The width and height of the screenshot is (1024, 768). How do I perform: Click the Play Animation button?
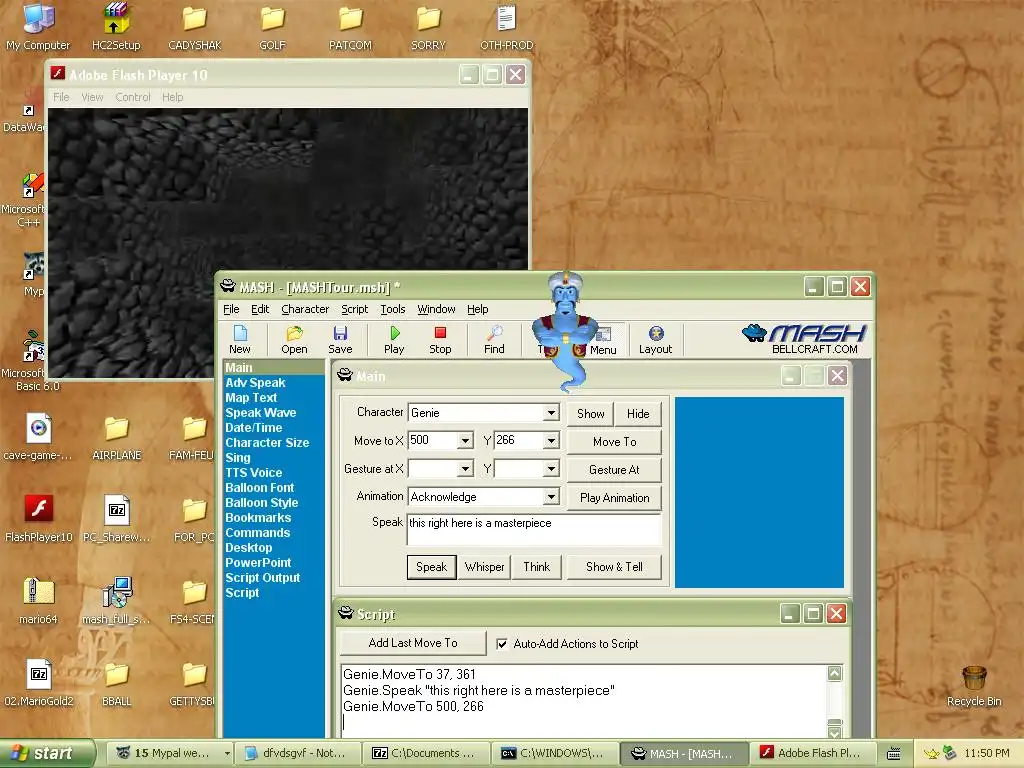615,498
